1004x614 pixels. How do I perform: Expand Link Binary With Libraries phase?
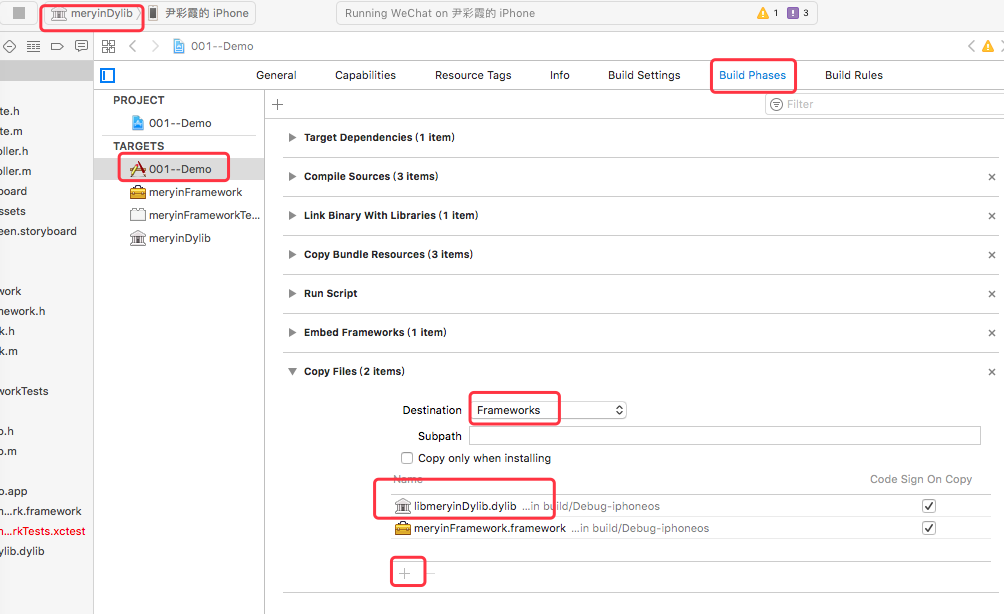(292, 216)
